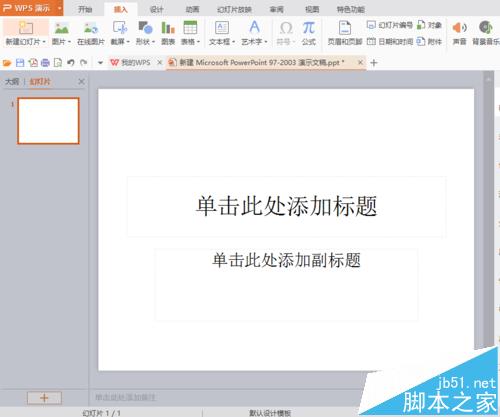Image resolution: width=500 pixels, height=417 pixels.
Task: Click the notes area 单击此处添加备注
Action: (x=125, y=397)
